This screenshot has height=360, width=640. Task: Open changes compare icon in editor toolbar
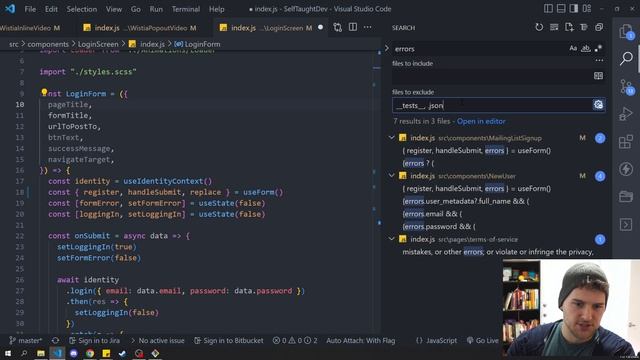pos(338,27)
